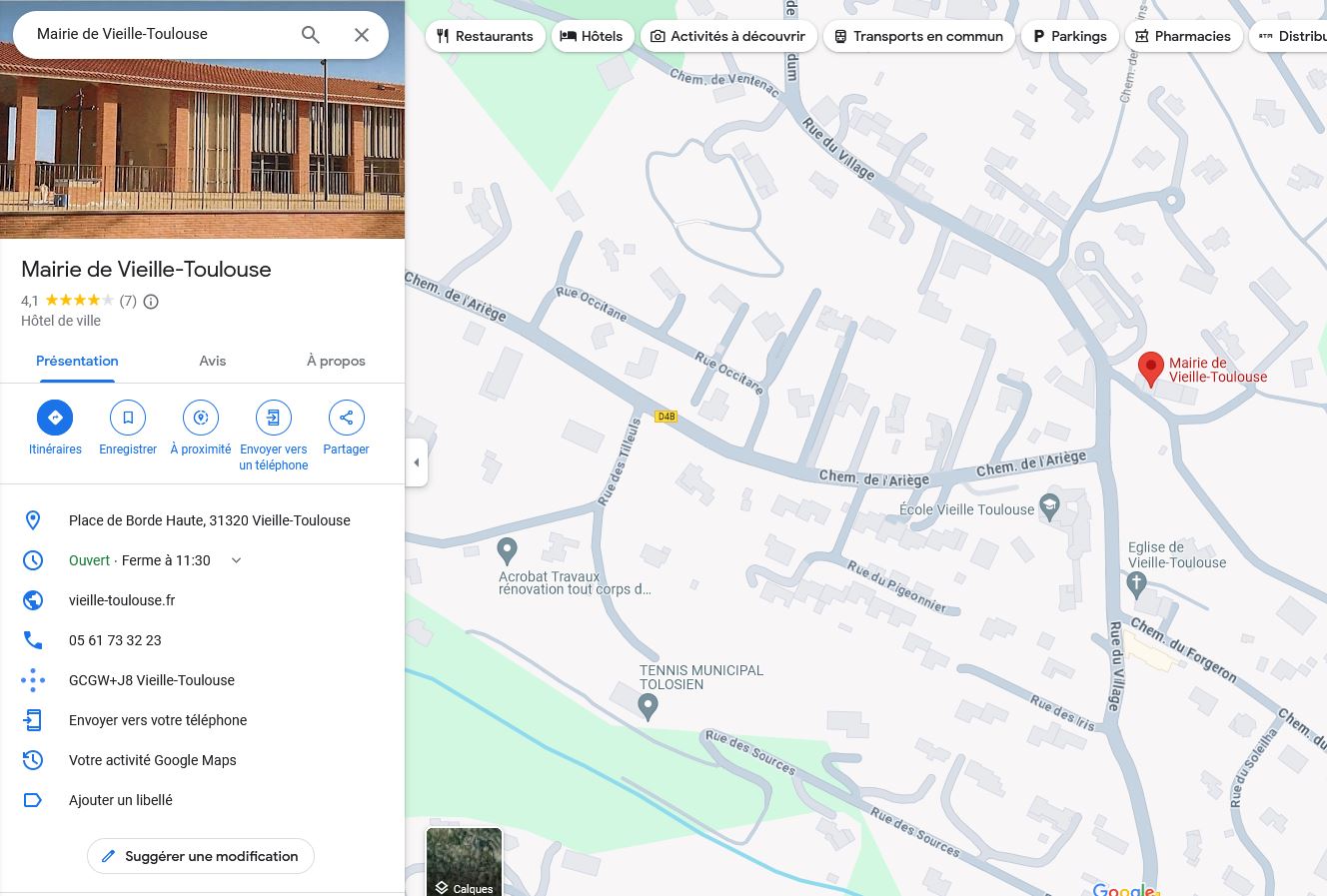1327x896 pixels.
Task: Click the Mairie de Vieille-Toulouse red pin
Action: (x=1151, y=370)
